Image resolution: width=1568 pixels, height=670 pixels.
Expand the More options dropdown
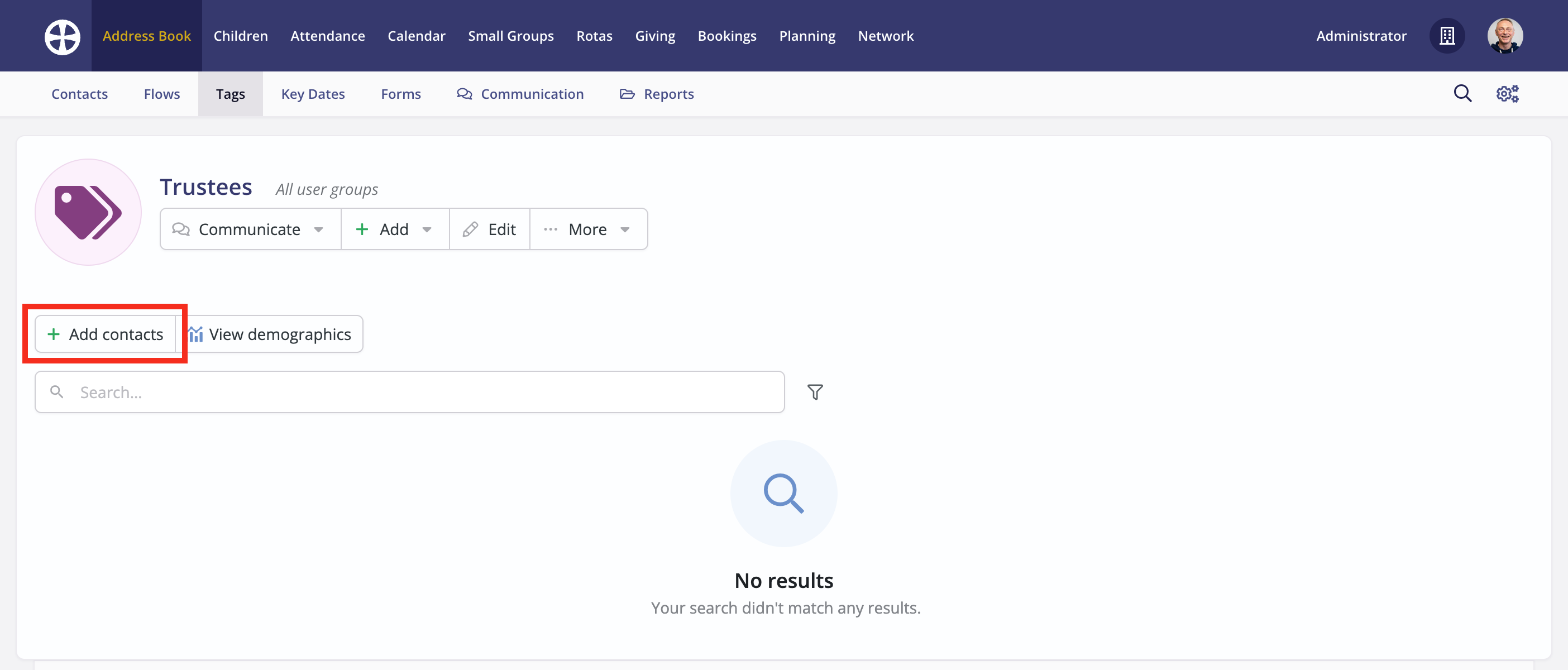coord(588,229)
